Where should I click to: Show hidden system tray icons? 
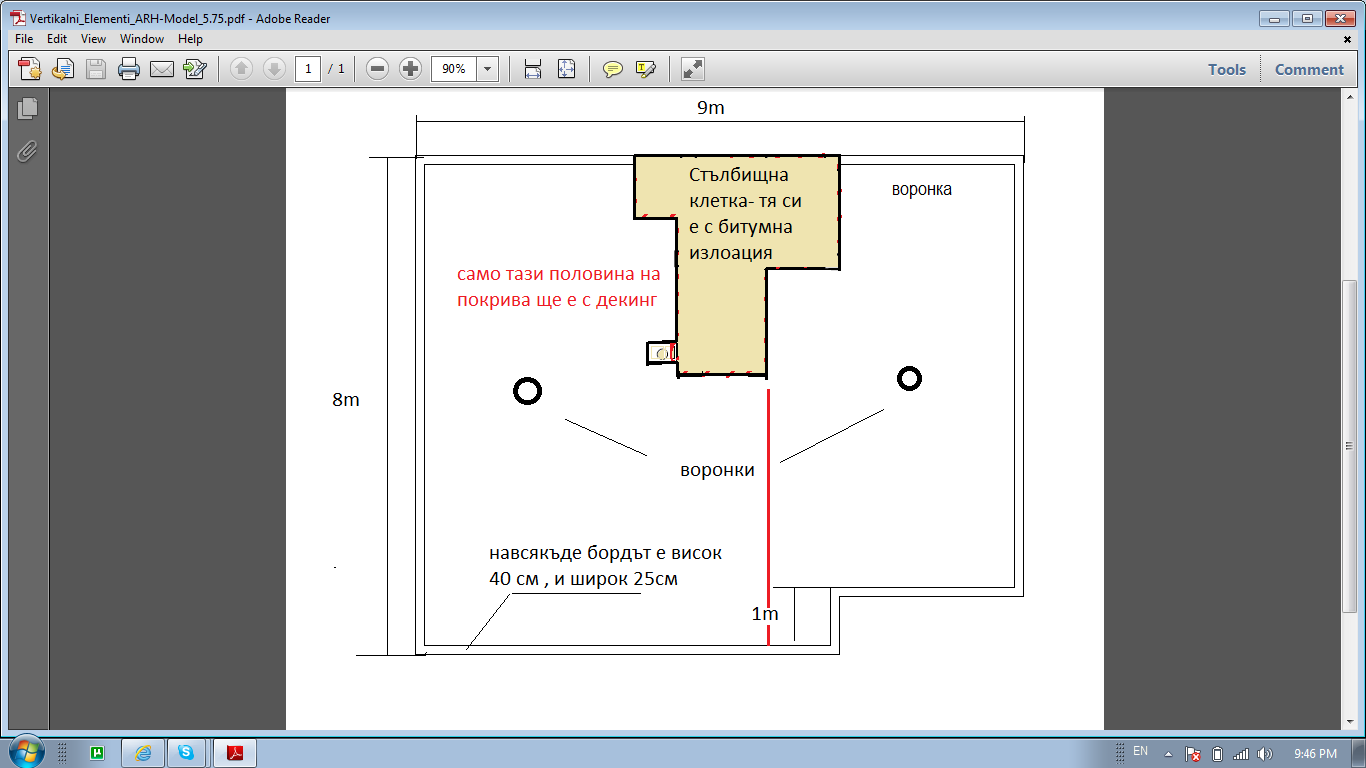coord(1168,754)
